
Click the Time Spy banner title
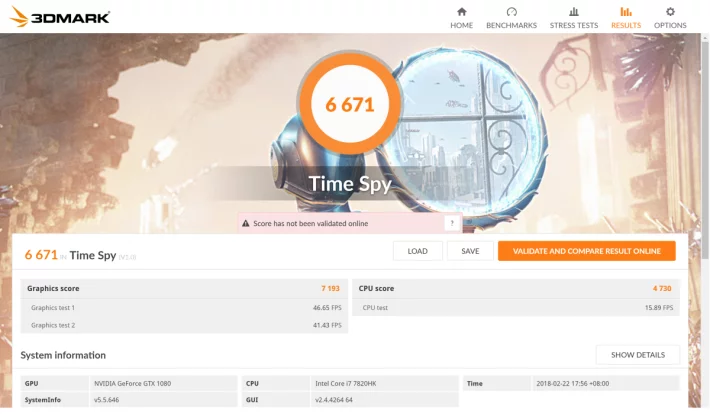350,184
